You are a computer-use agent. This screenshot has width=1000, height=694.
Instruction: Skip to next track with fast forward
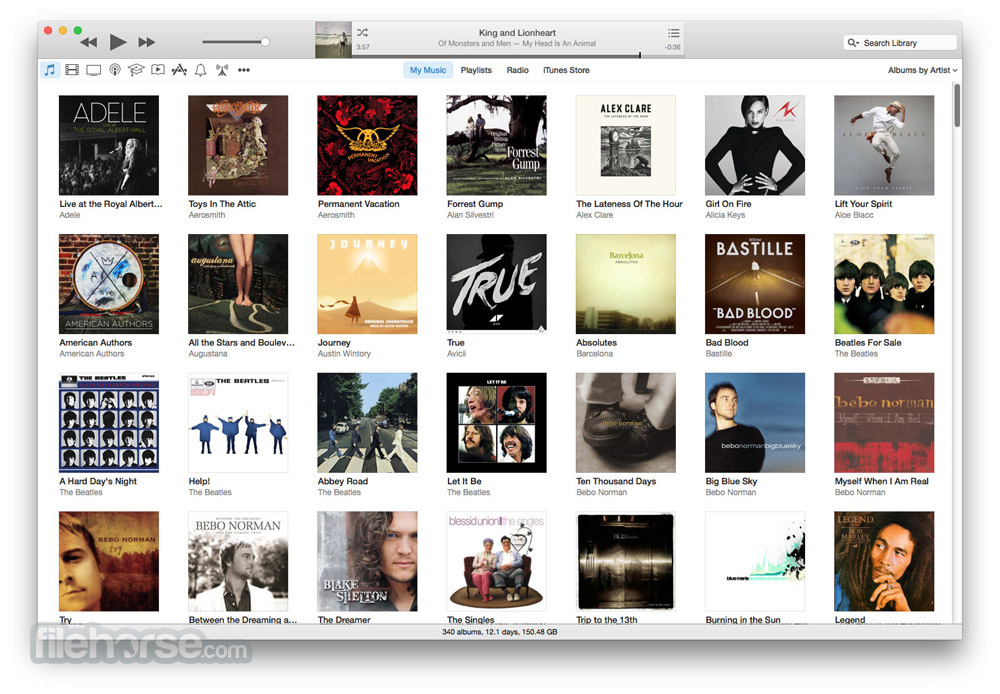(x=147, y=42)
